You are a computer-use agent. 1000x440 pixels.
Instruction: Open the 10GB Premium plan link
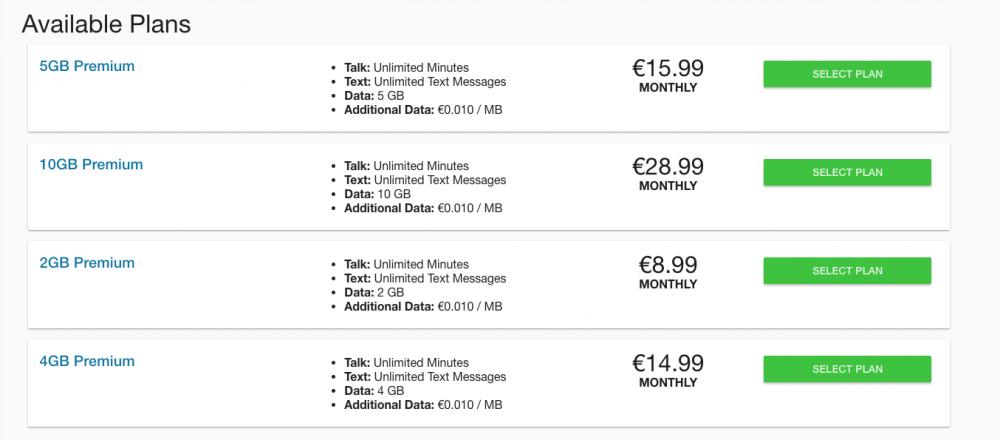point(91,165)
